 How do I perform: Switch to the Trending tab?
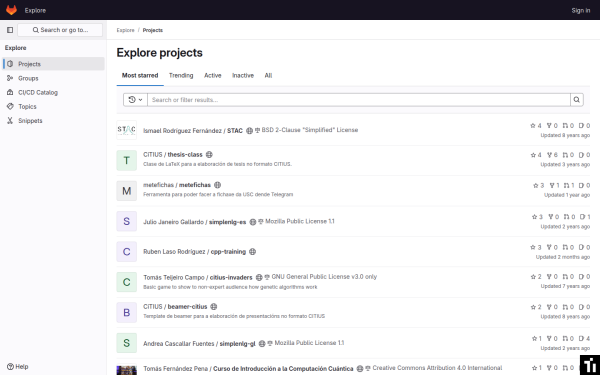tap(181, 75)
